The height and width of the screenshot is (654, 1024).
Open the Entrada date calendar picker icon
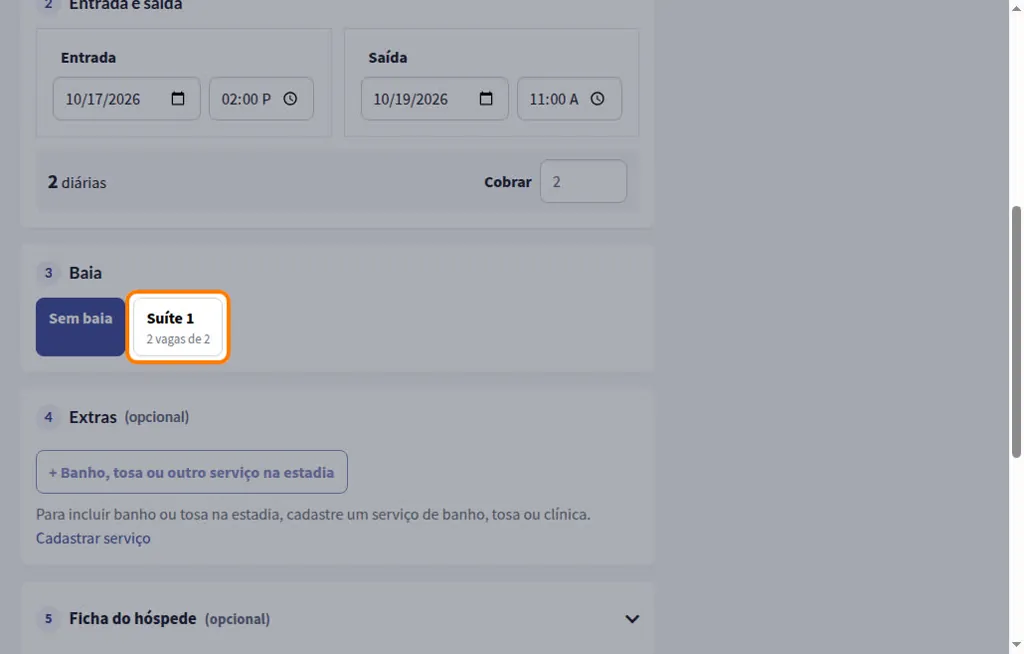[x=178, y=99]
